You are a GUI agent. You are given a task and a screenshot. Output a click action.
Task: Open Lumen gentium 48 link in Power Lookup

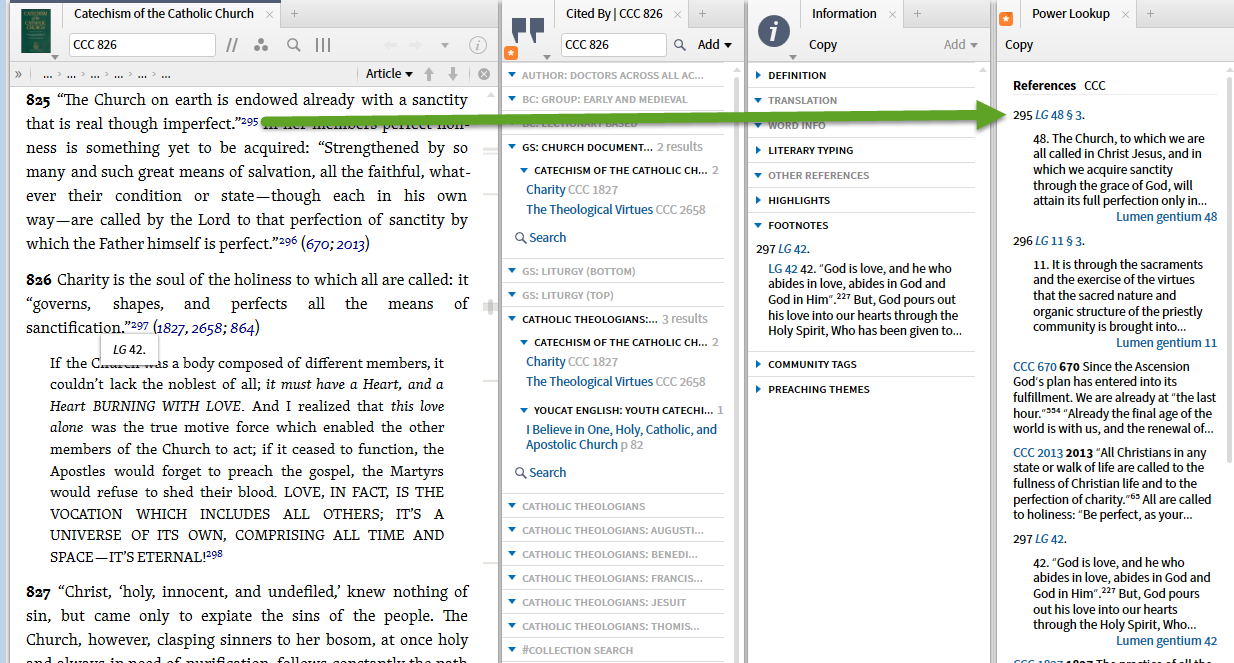click(x=1166, y=216)
